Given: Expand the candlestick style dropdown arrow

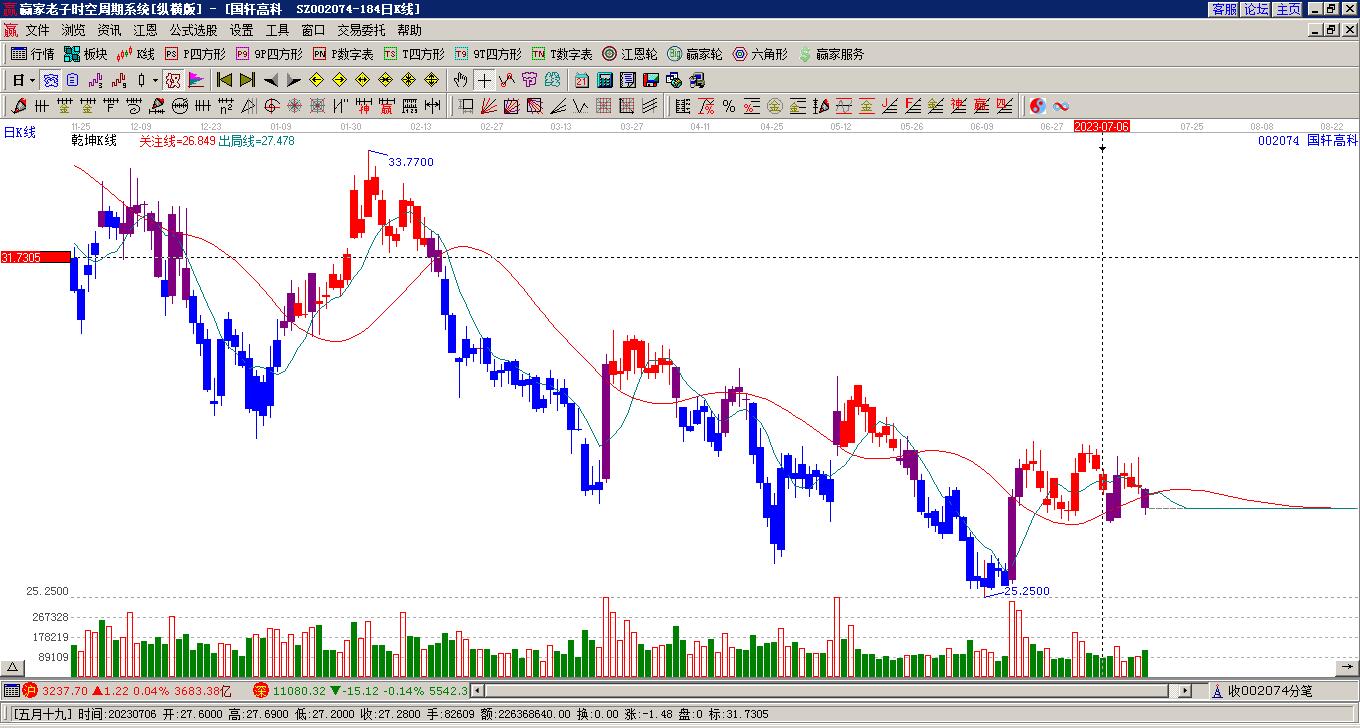Looking at the screenshot, I should 155,80.
